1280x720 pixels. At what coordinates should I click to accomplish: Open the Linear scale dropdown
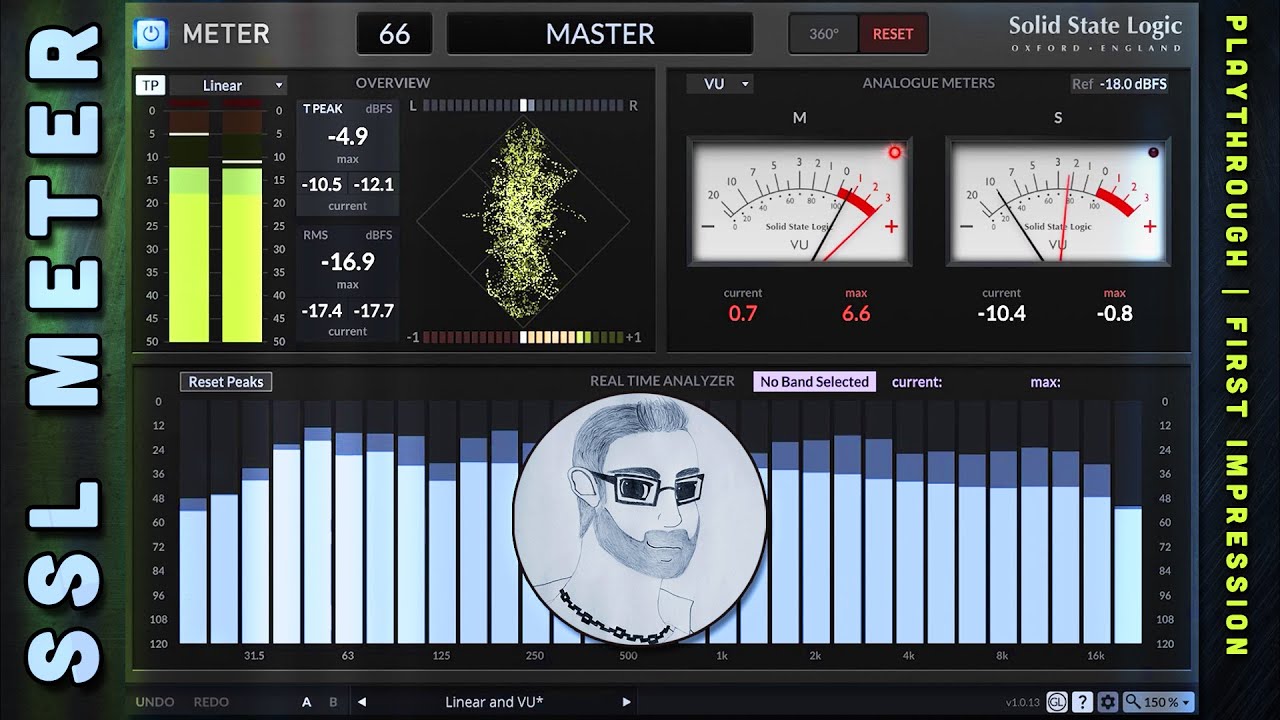pyautogui.click(x=228, y=85)
